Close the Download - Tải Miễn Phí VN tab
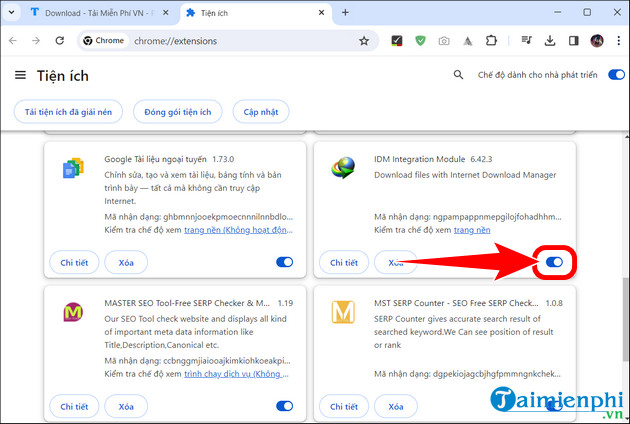The image size is (630, 424). [166, 13]
